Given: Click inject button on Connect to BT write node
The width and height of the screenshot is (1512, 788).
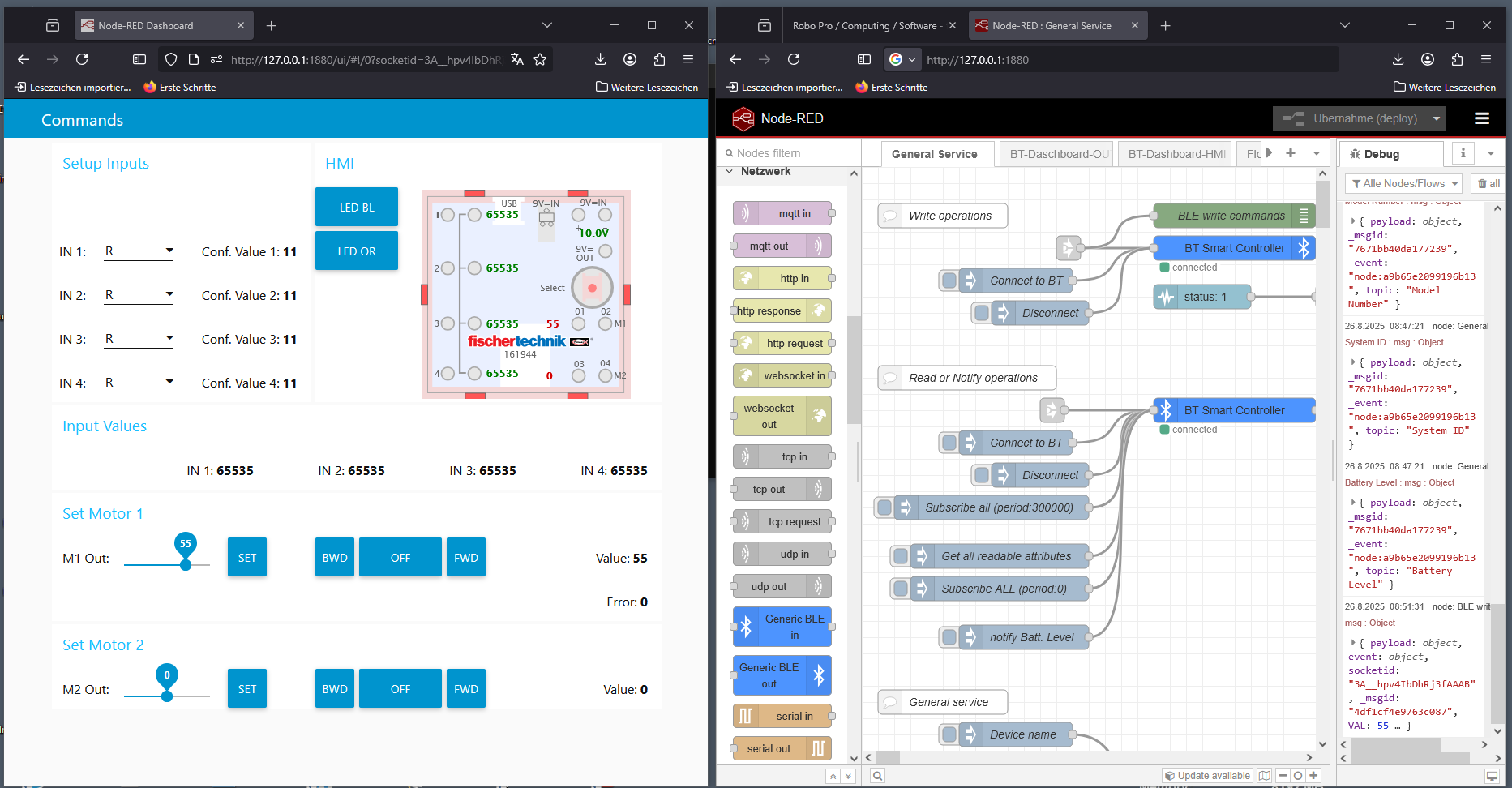Looking at the screenshot, I should pyautogui.click(x=949, y=281).
